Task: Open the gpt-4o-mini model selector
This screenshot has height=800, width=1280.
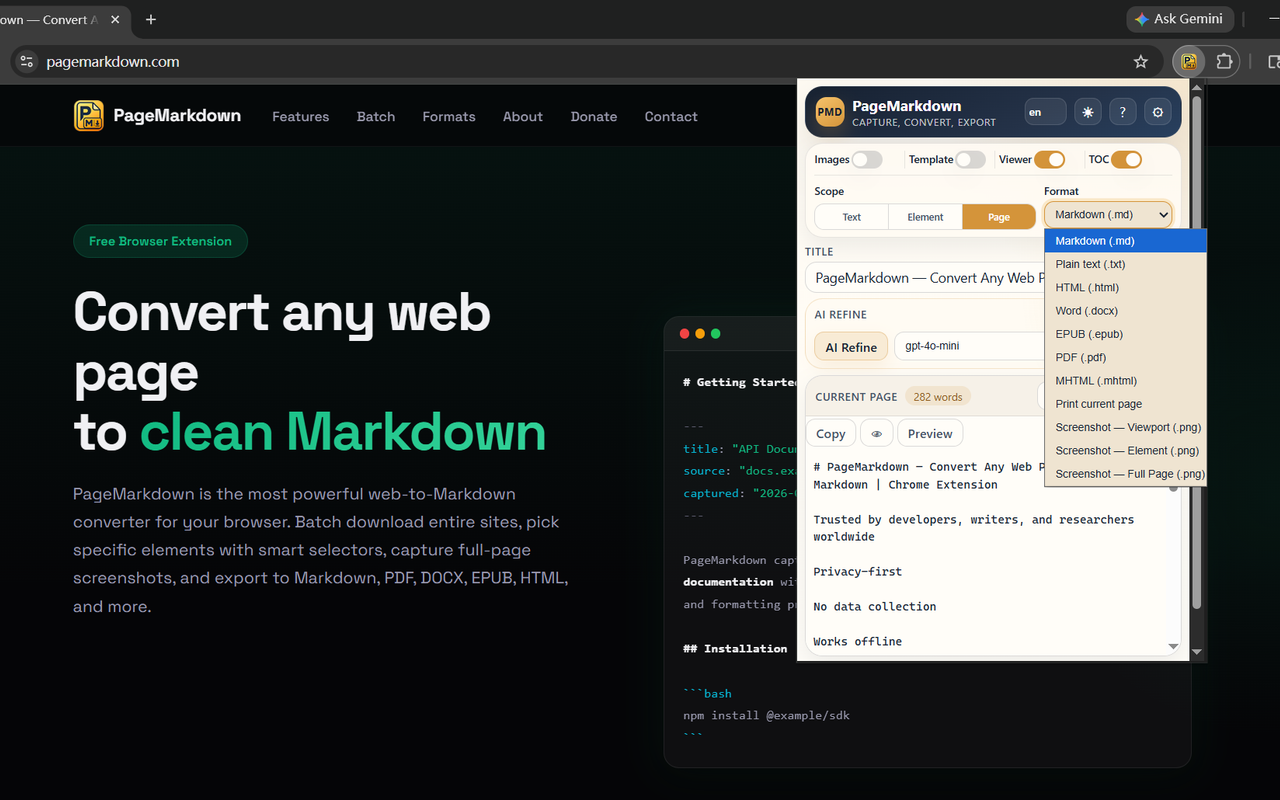Action: 970,346
